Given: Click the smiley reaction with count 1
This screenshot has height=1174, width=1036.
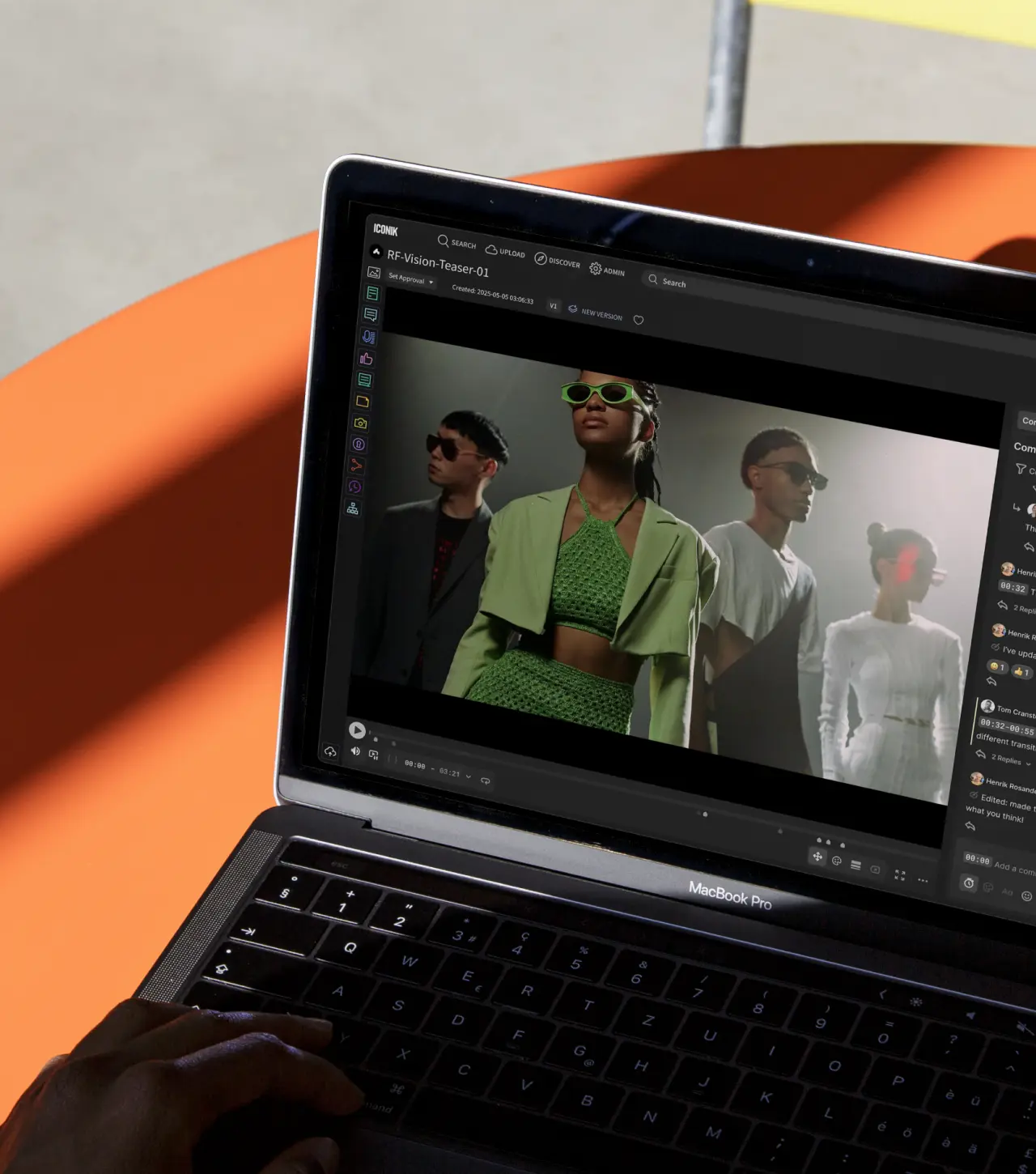Looking at the screenshot, I should [x=997, y=666].
